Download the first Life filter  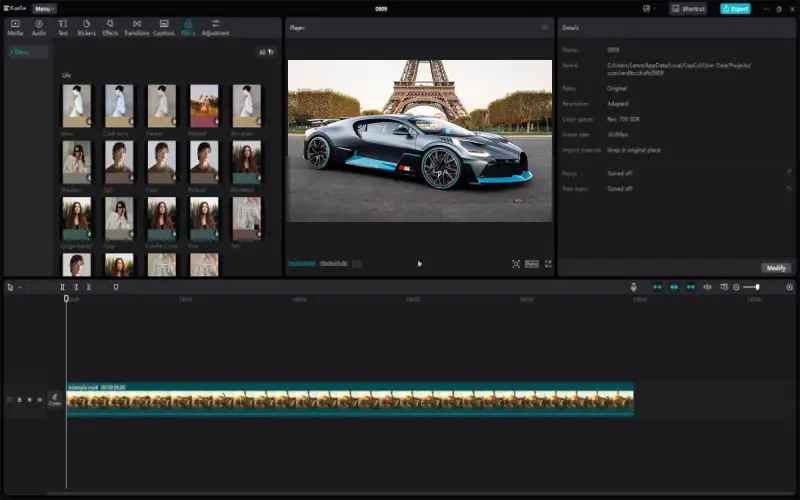(x=88, y=121)
